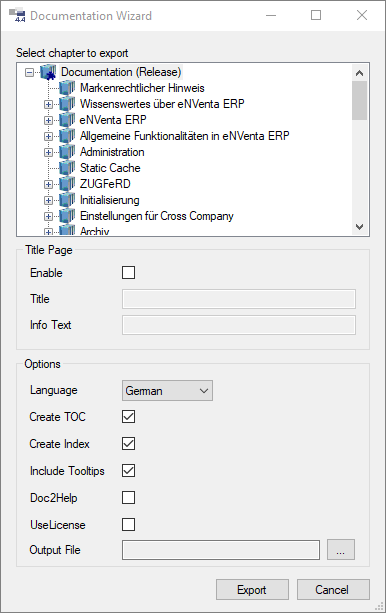Viewport: 386px width, 613px height.
Task: Select Documentation (Release) tree item
Action: pyautogui.click(x=121, y=72)
